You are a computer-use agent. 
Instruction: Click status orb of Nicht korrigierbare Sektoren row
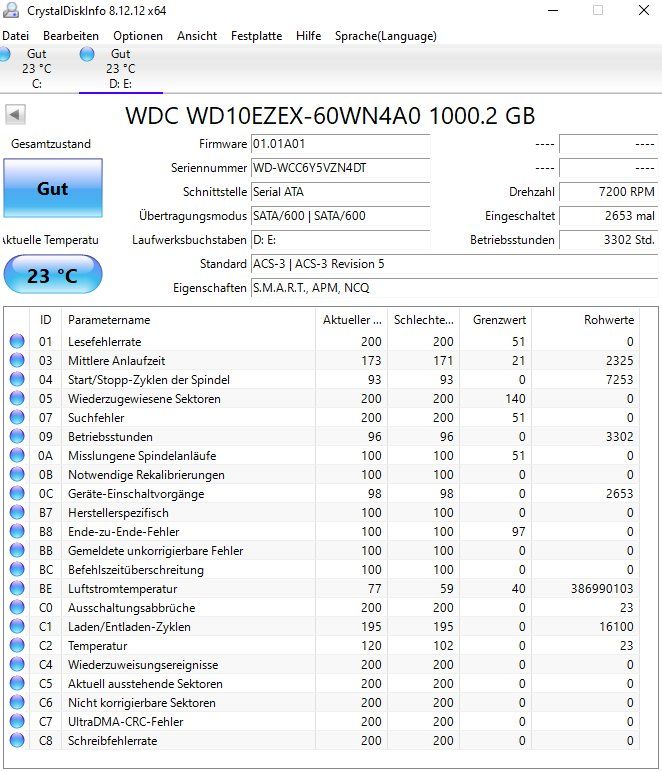(17, 703)
